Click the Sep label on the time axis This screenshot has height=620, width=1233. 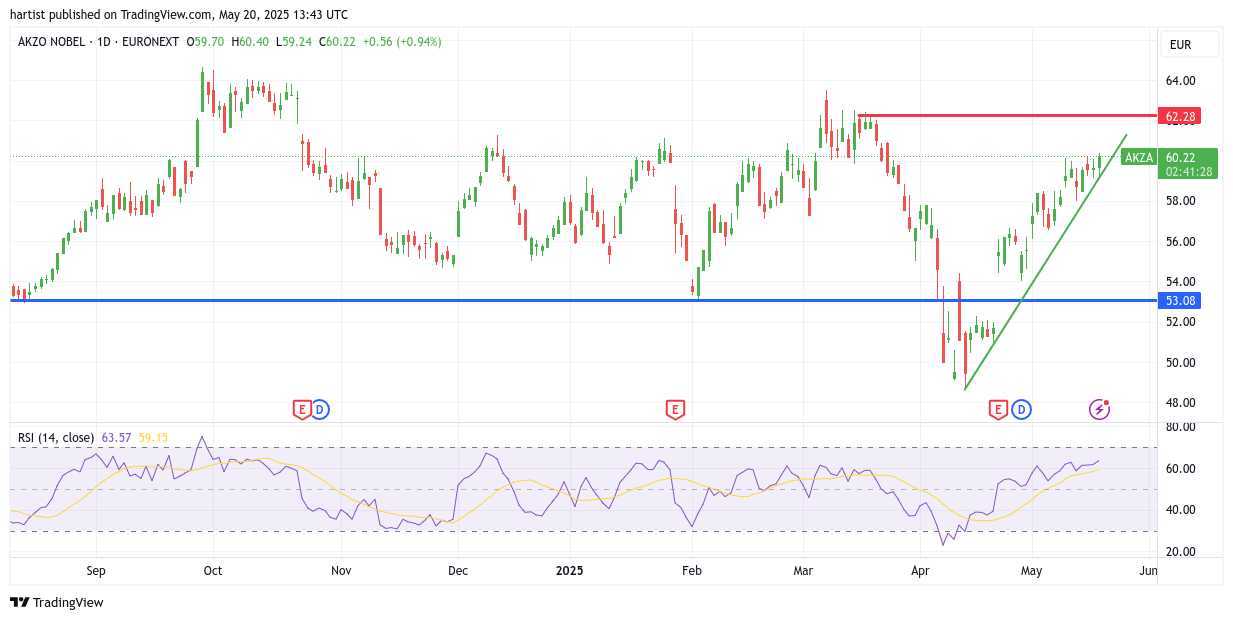96,571
